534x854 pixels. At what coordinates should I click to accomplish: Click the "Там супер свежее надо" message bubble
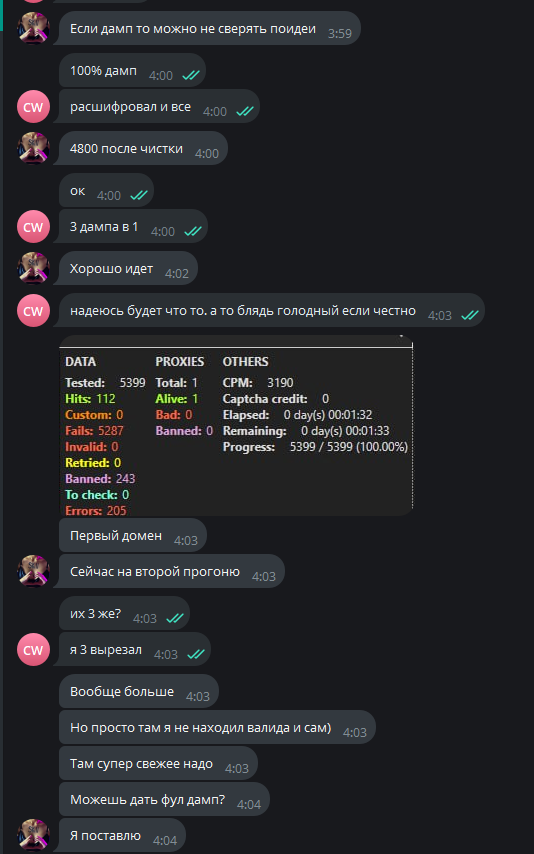click(x=158, y=764)
